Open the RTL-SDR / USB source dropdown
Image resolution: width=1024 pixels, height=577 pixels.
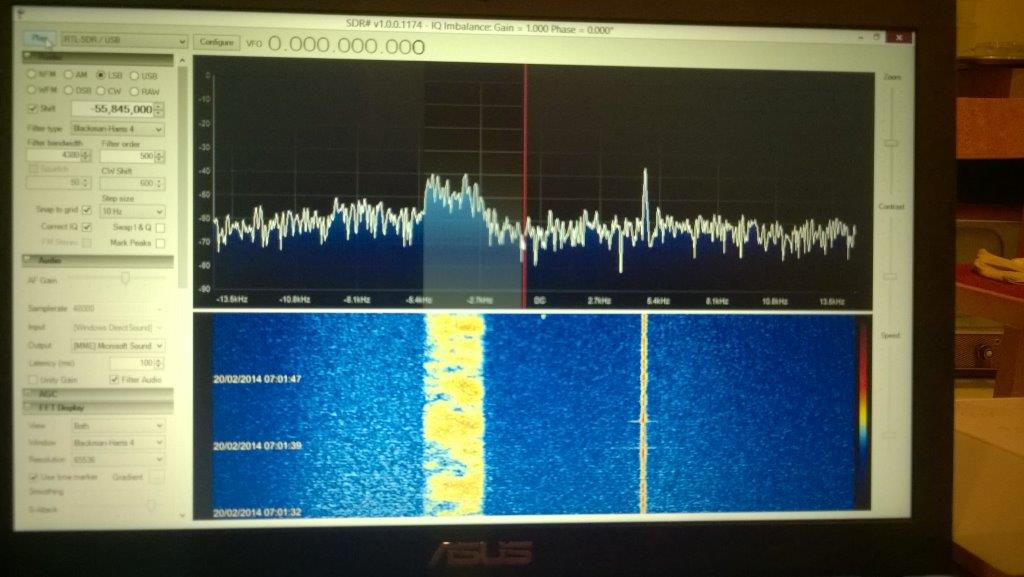[x=124, y=40]
